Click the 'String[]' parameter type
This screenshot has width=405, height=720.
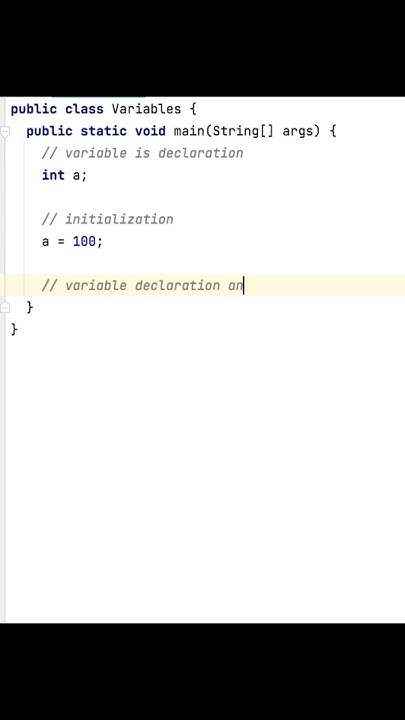[x=243, y=131]
